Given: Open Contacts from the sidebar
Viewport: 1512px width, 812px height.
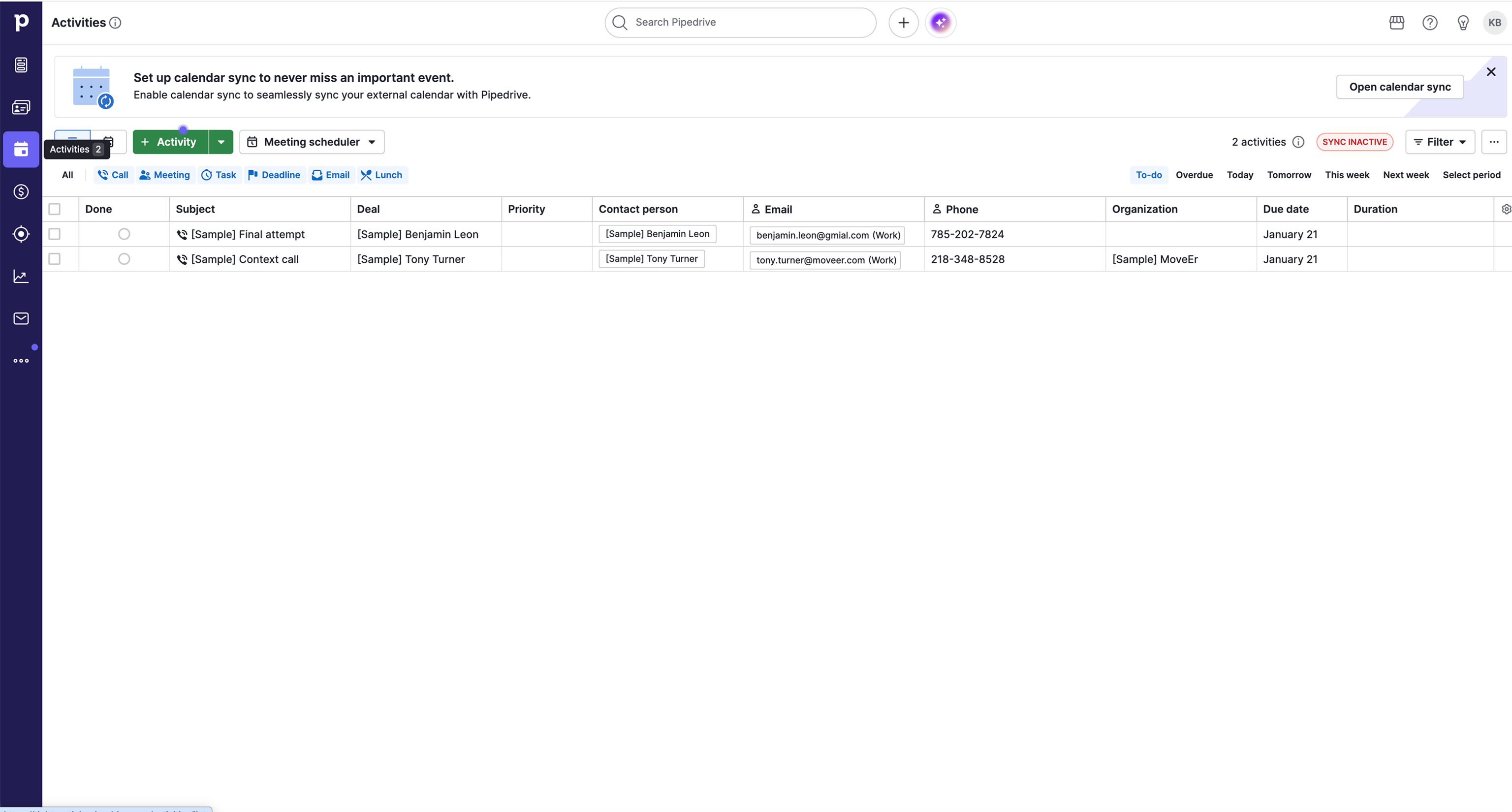Looking at the screenshot, I should coord(21,107).
